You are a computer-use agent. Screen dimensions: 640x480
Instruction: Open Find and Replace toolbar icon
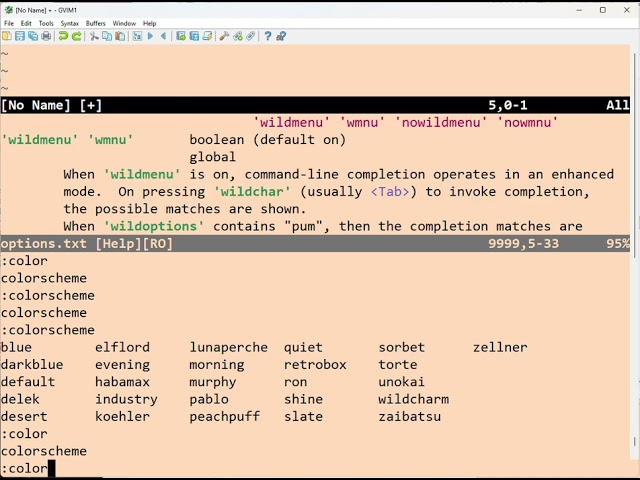tap(137, 36)
